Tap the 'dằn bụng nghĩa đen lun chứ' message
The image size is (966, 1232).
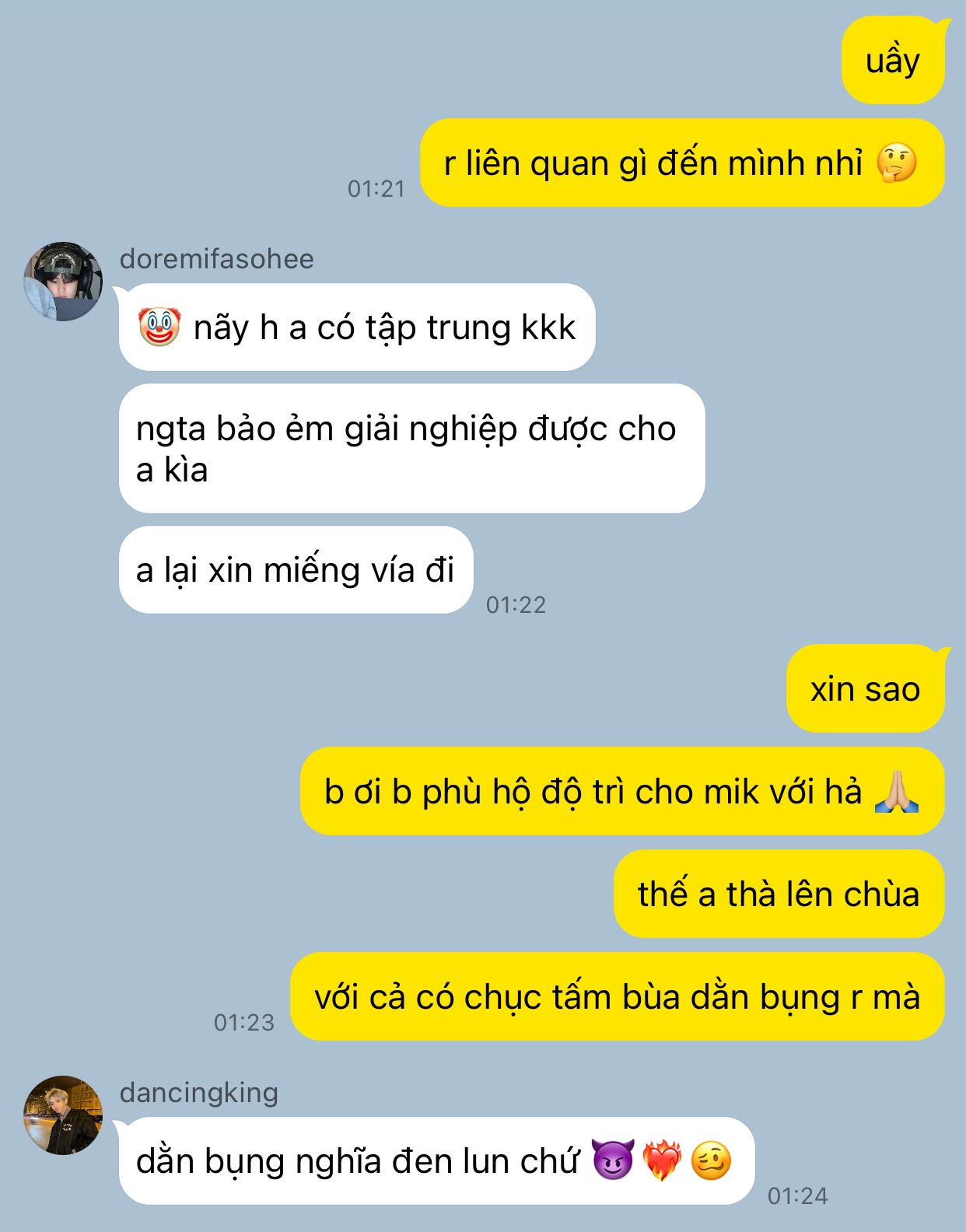click(x=437, y=1161)
